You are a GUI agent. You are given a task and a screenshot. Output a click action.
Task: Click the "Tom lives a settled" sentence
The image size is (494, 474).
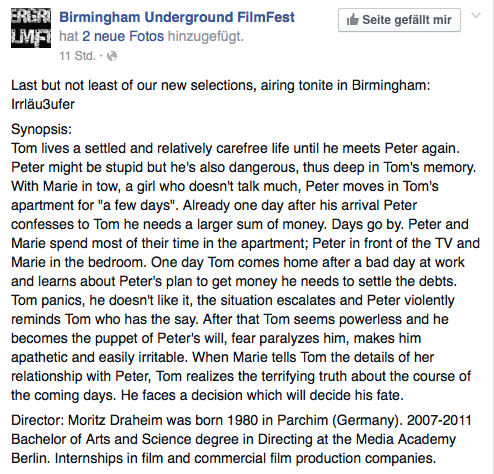tap(235, 148)
